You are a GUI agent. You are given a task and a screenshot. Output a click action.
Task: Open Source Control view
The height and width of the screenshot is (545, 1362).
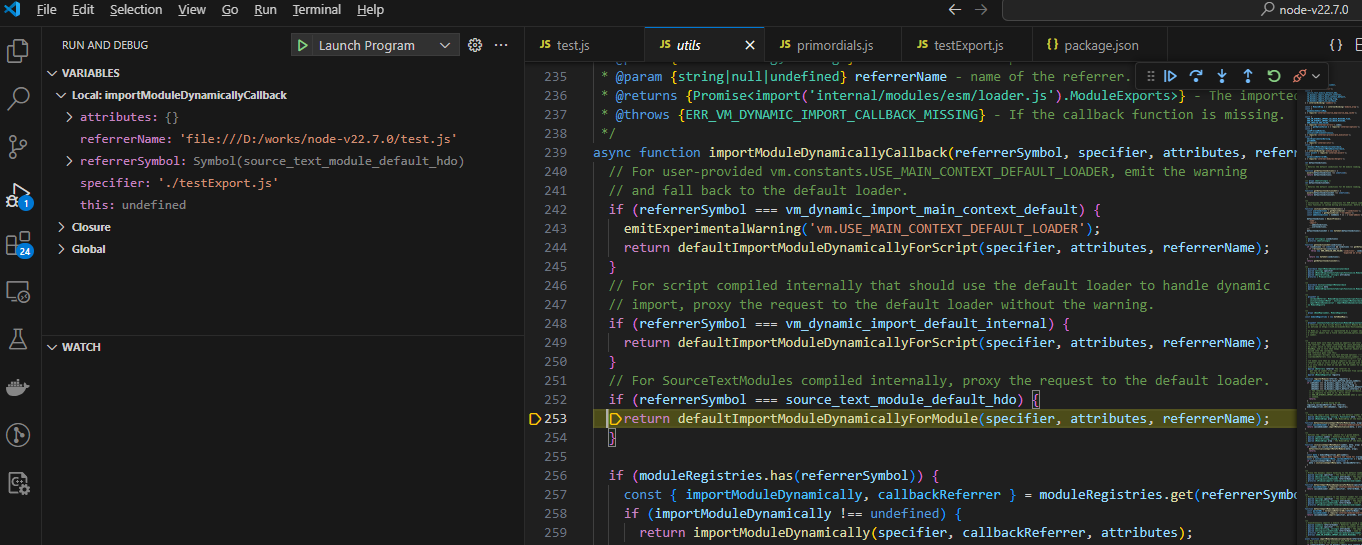(18, 147)
